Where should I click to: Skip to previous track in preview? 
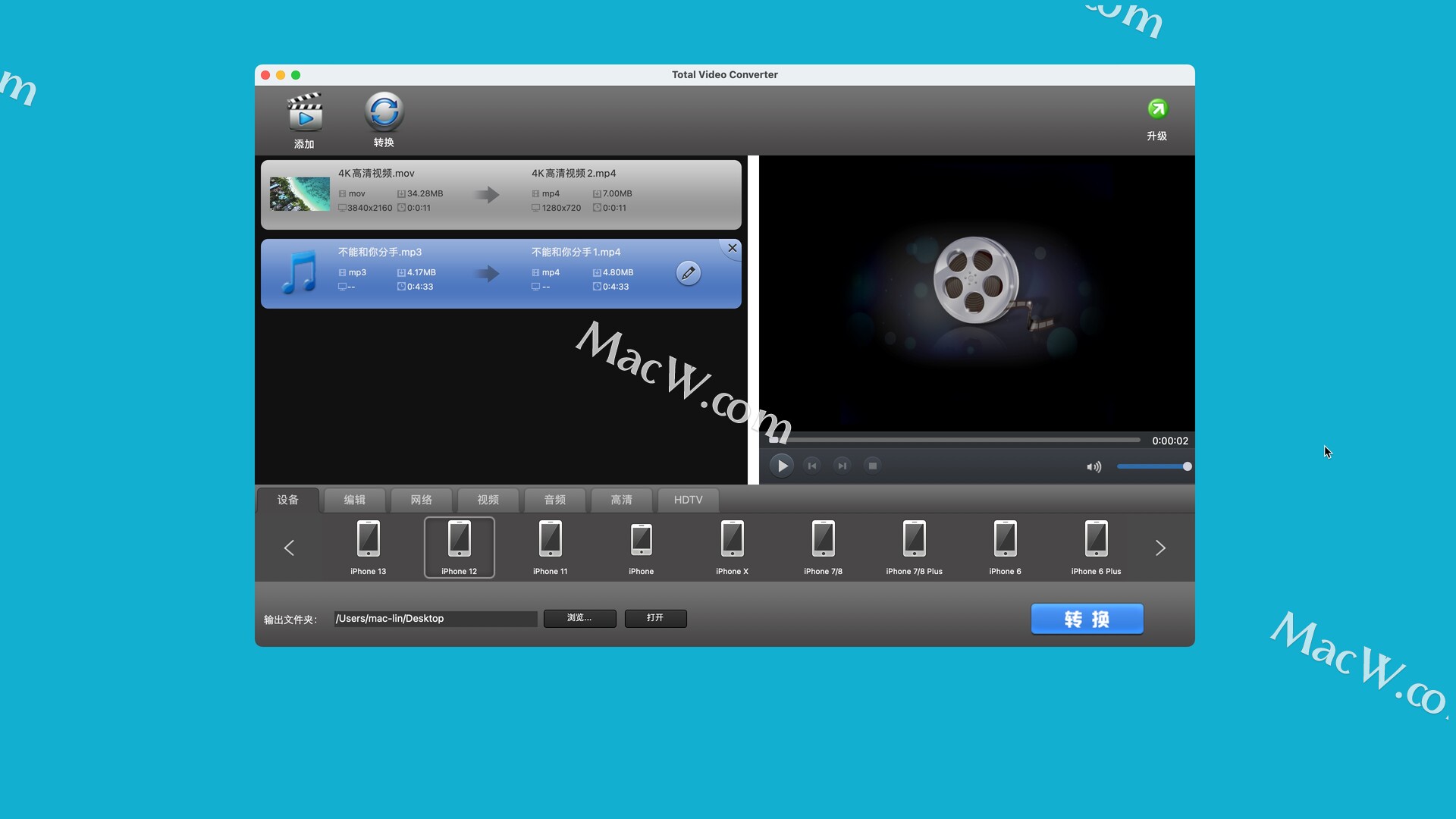pyautogui.click(x=812, y=466)
